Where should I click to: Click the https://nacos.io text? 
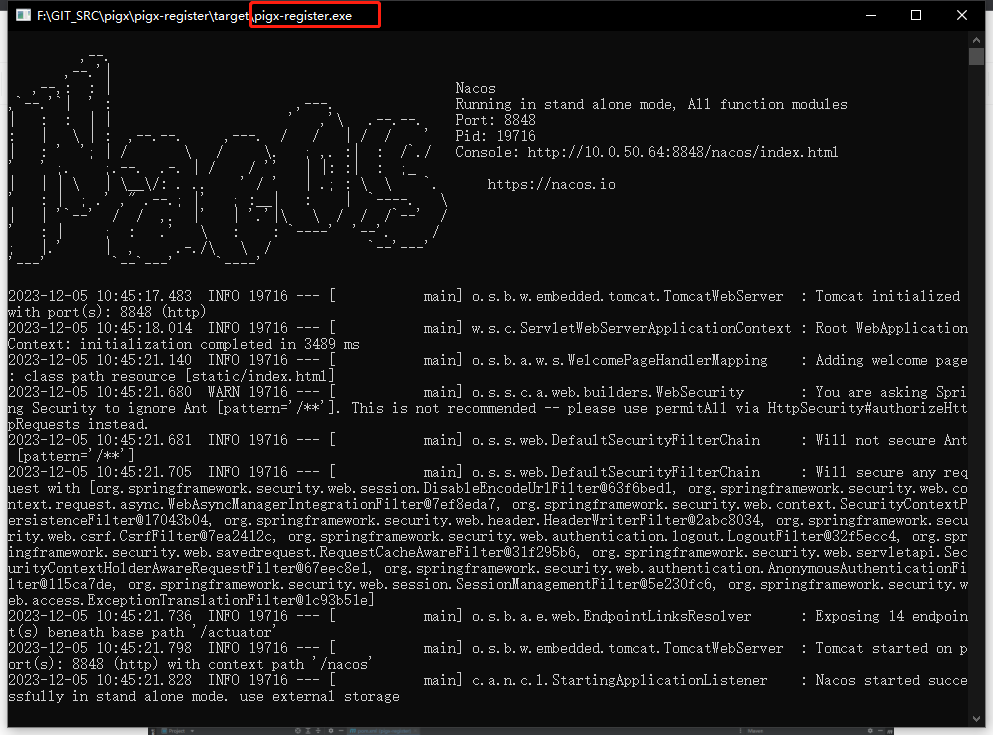coord(551,185)
